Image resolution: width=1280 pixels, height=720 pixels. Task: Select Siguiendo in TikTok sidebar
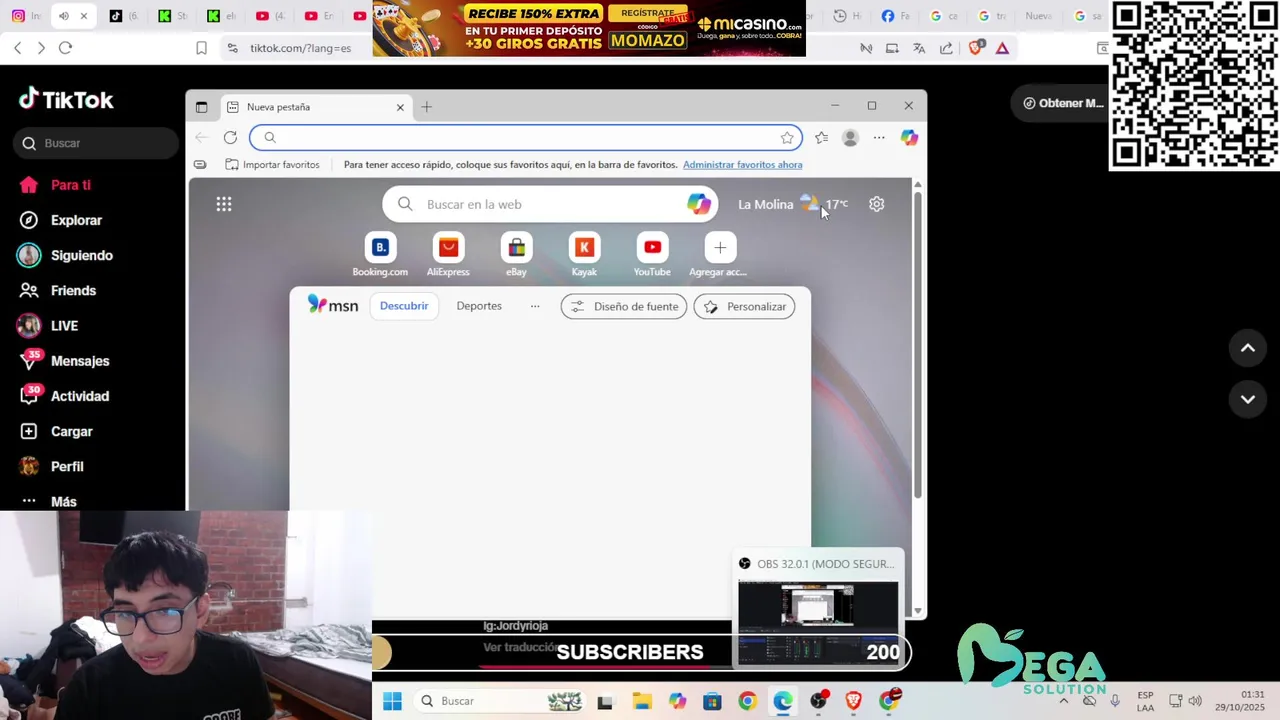(66, 256)
